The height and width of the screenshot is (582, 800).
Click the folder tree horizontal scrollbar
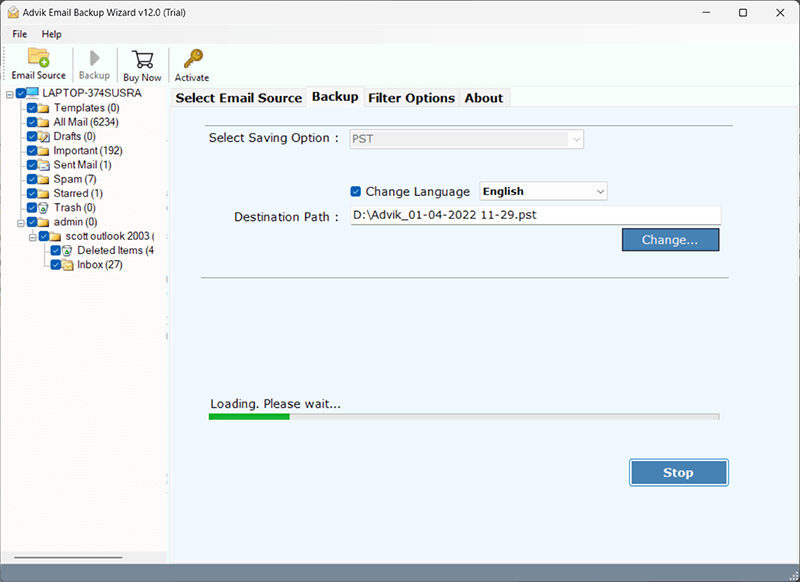[x=68, y=558]
